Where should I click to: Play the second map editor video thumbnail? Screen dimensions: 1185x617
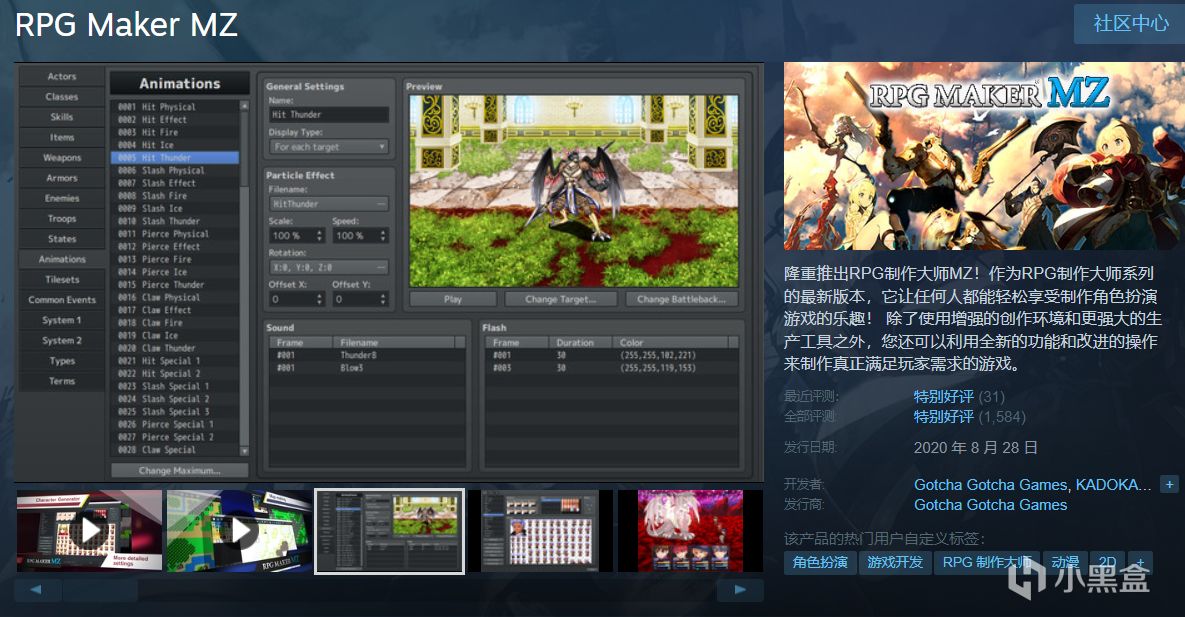click(239, 531)
